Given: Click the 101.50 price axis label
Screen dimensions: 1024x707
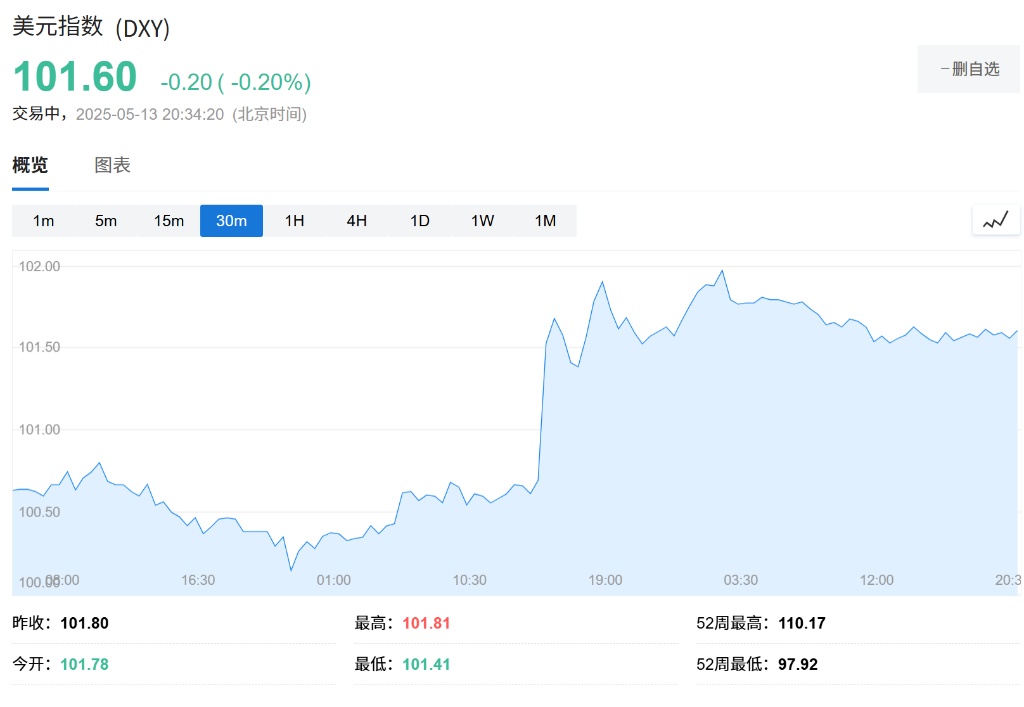Looking at the screenshot, I should click(40, 348).
